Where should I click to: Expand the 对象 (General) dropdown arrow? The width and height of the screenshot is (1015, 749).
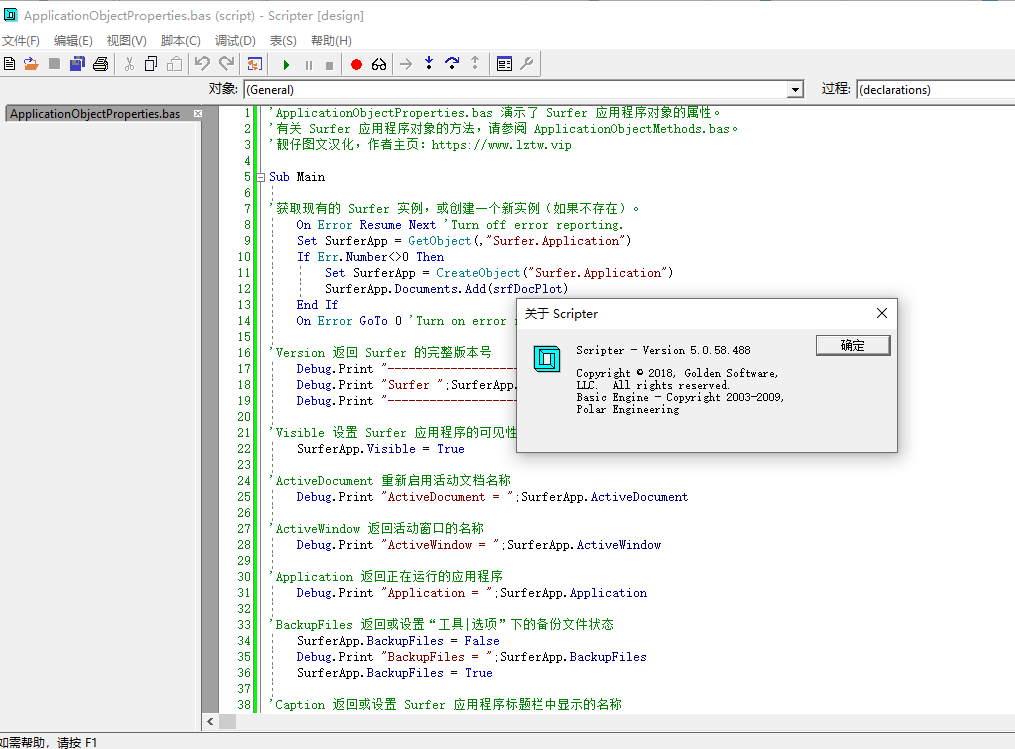(796, 89)
